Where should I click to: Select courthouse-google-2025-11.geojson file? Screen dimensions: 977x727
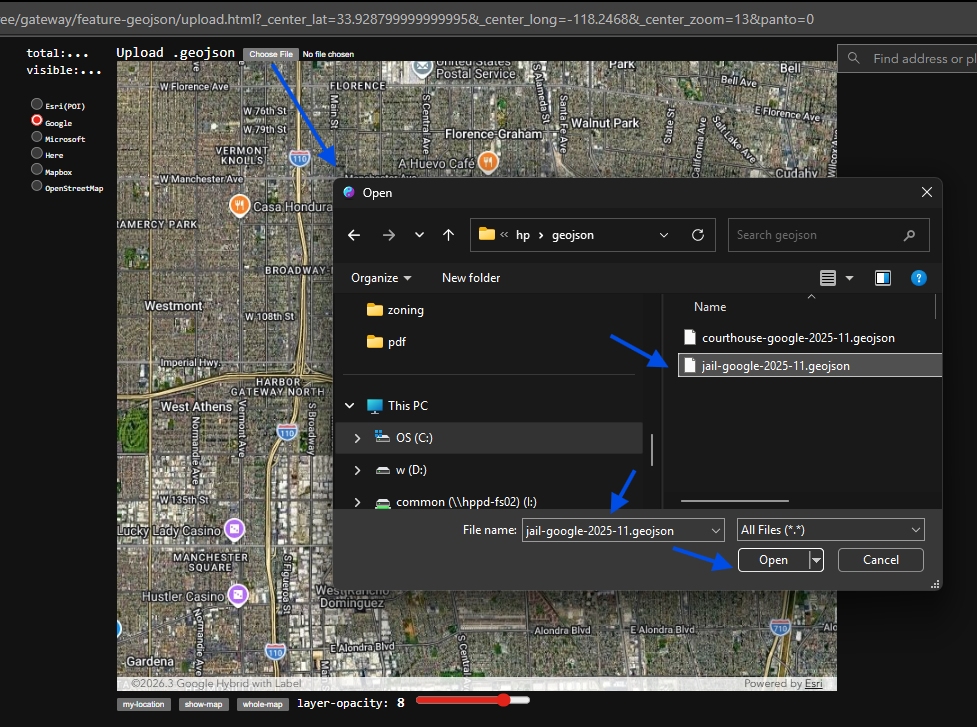click(x=797, y=338)
